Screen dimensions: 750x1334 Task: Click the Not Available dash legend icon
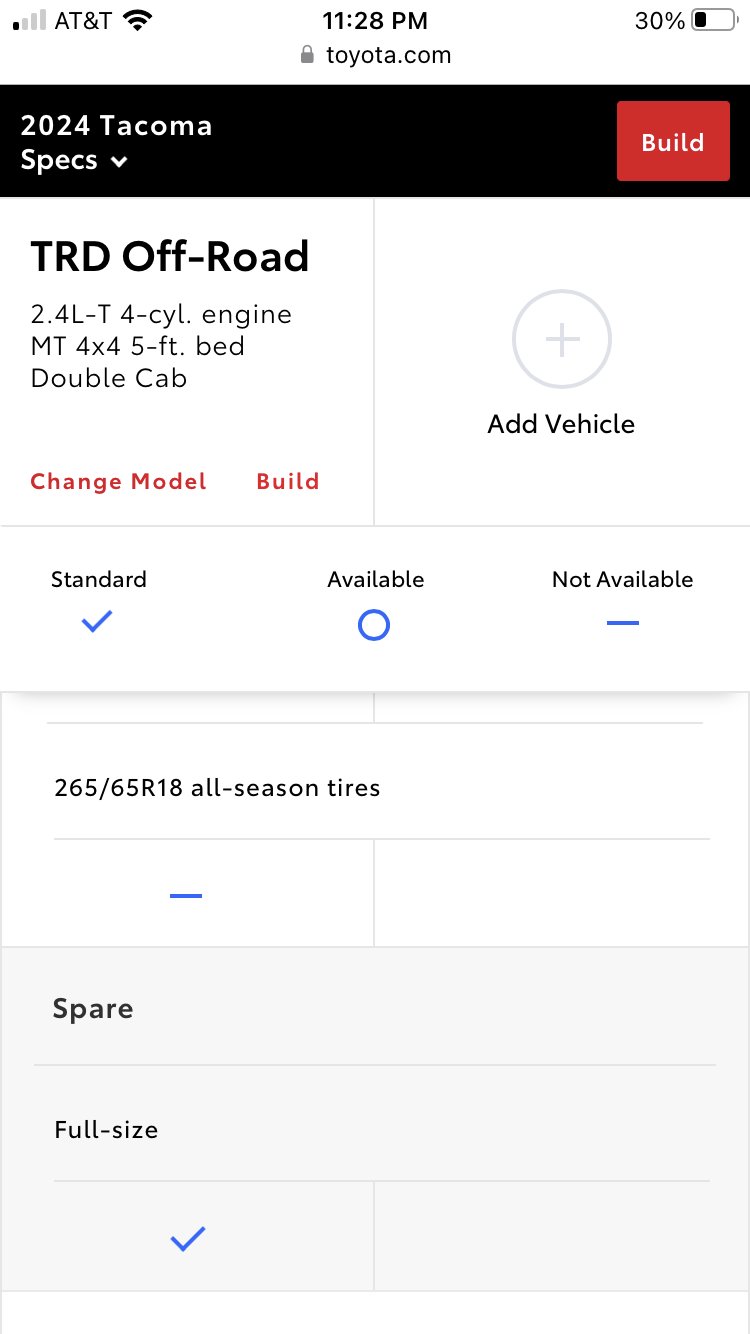pyautogui.click(x=622, y=623)
